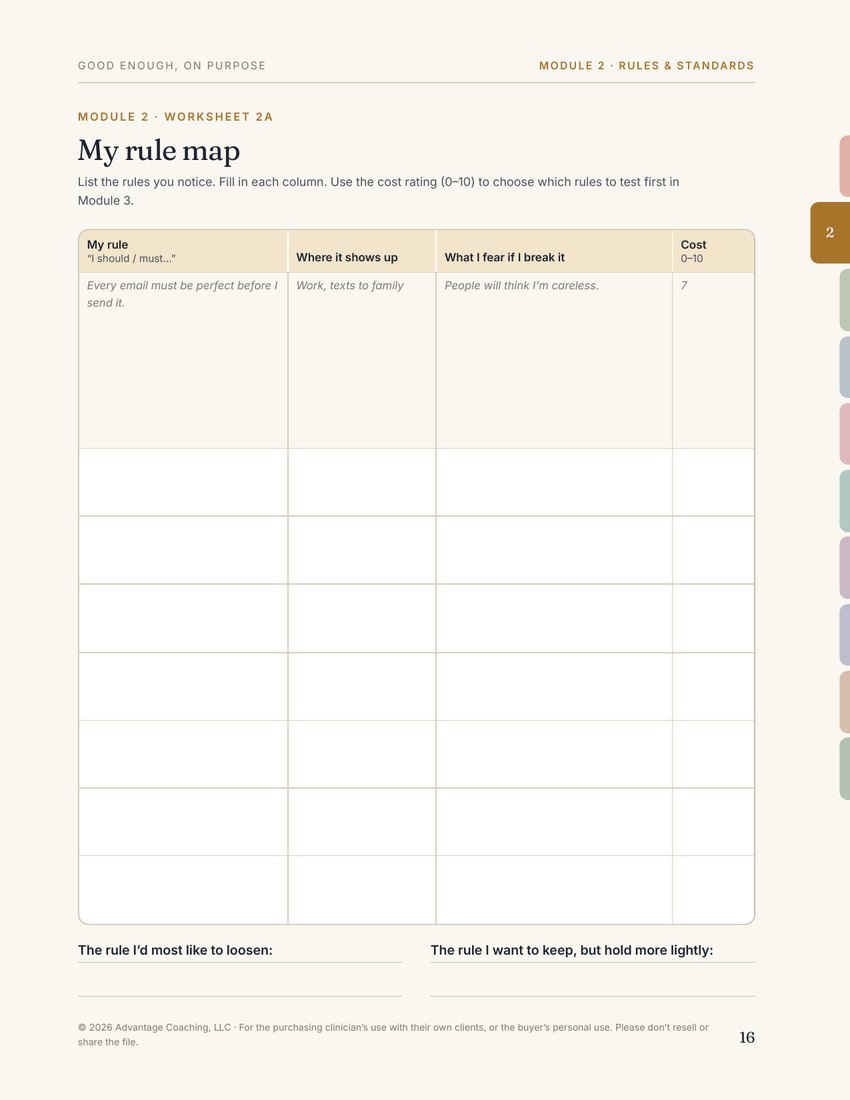Viewport: 850px width, 1100px height.
Task: Click the example cell "Work, texts to family"
Action: (350, 286)
